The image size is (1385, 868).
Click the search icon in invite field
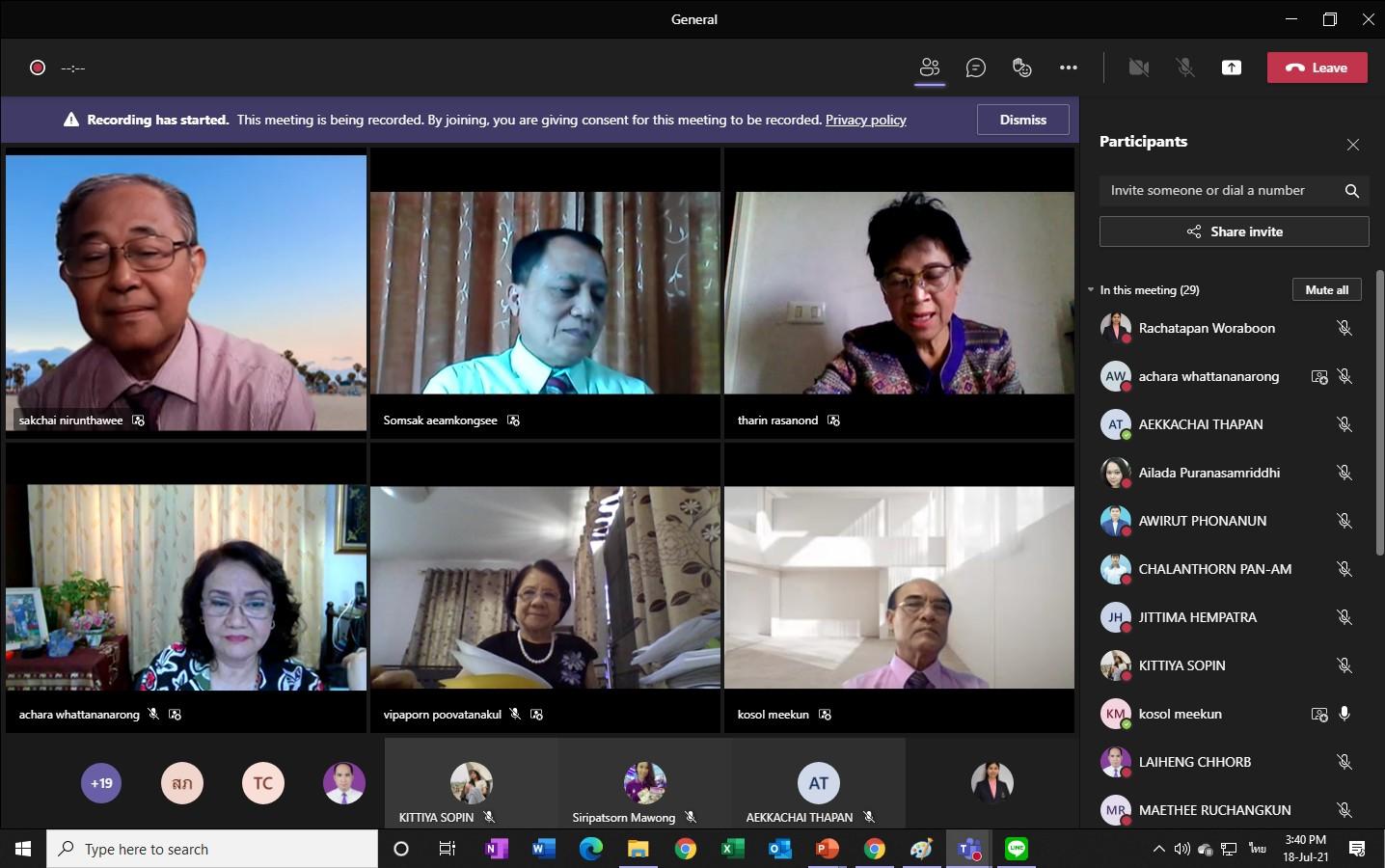pos(1352,191)
